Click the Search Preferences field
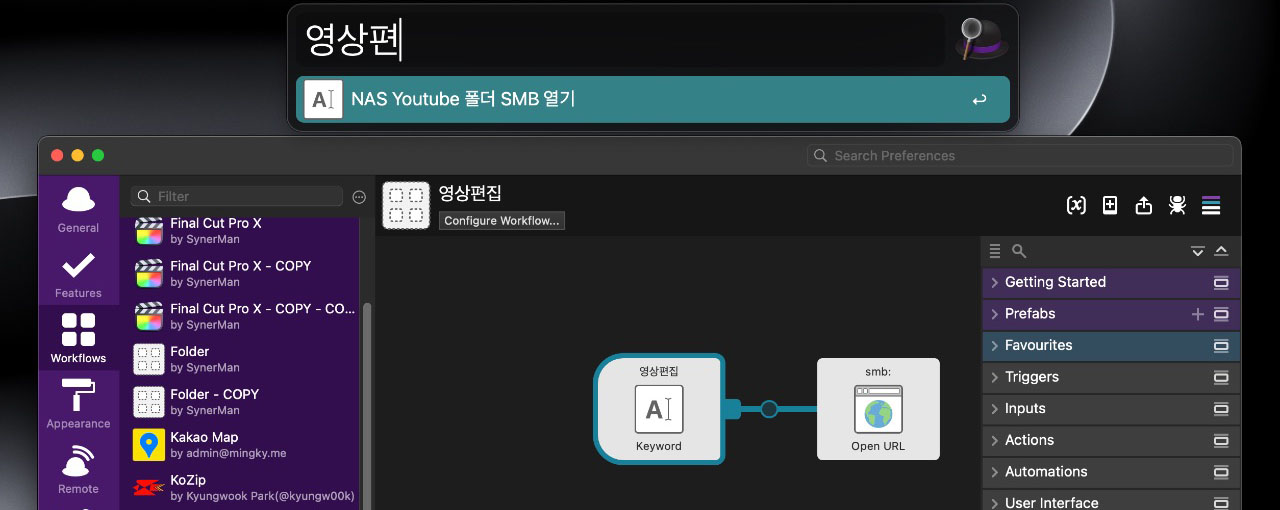 (1020, 156)
